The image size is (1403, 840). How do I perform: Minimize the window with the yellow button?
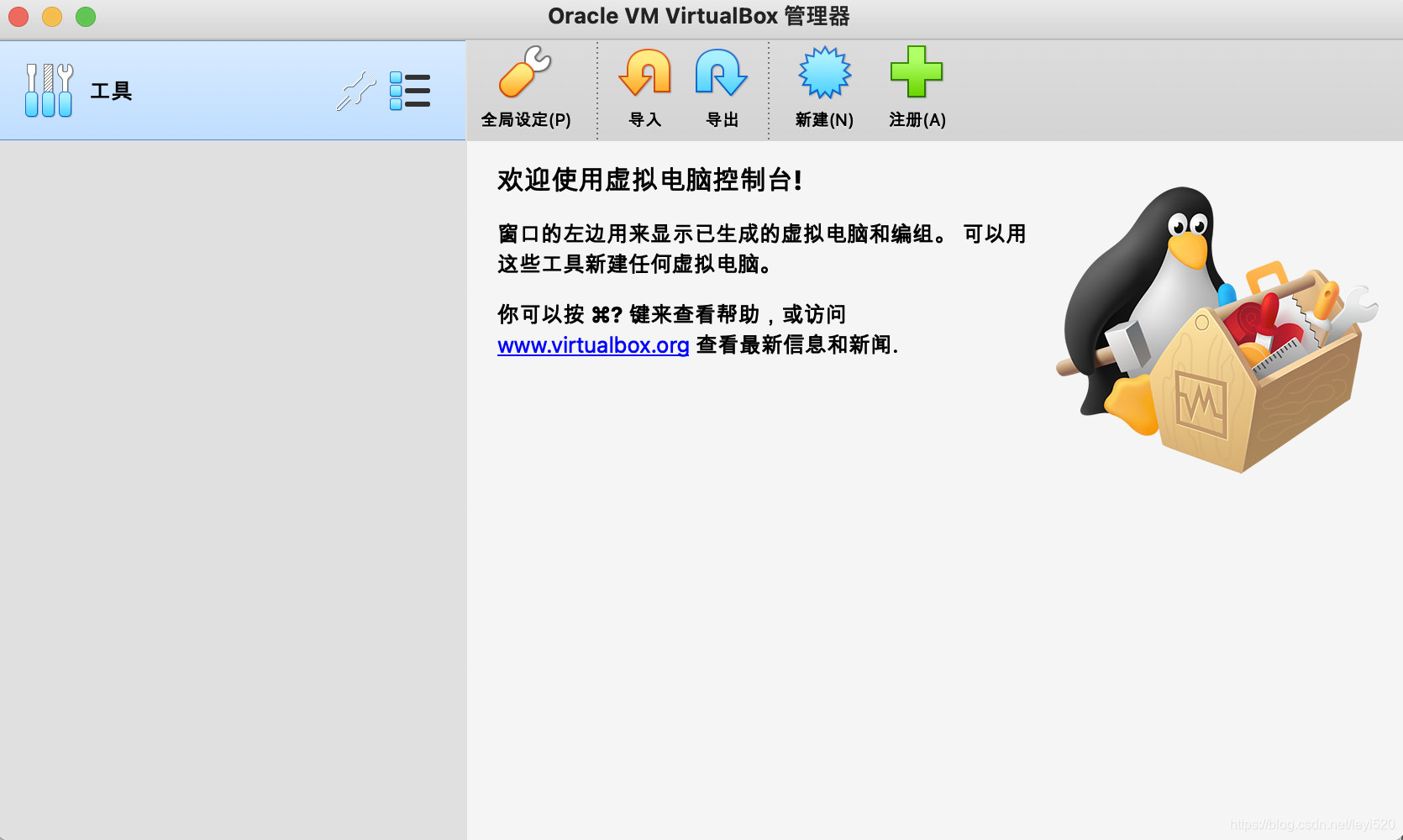pos(52,17)
